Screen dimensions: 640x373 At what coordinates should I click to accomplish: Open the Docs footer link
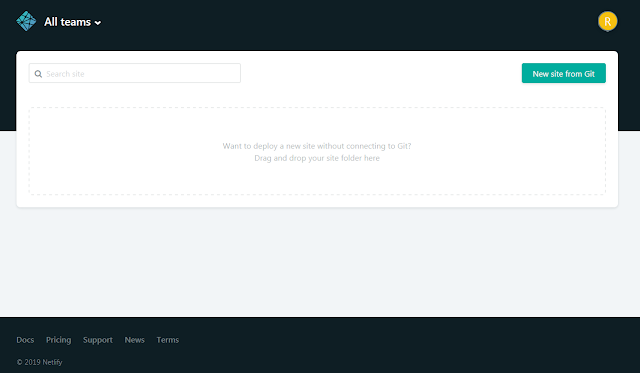[x=25, y=340]
